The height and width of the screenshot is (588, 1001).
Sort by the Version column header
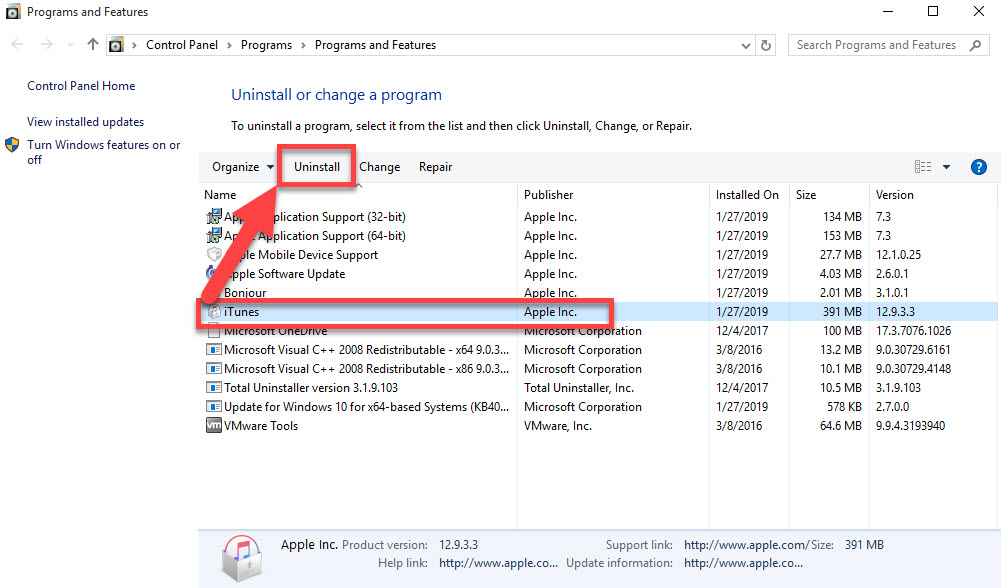coord(894,195)
